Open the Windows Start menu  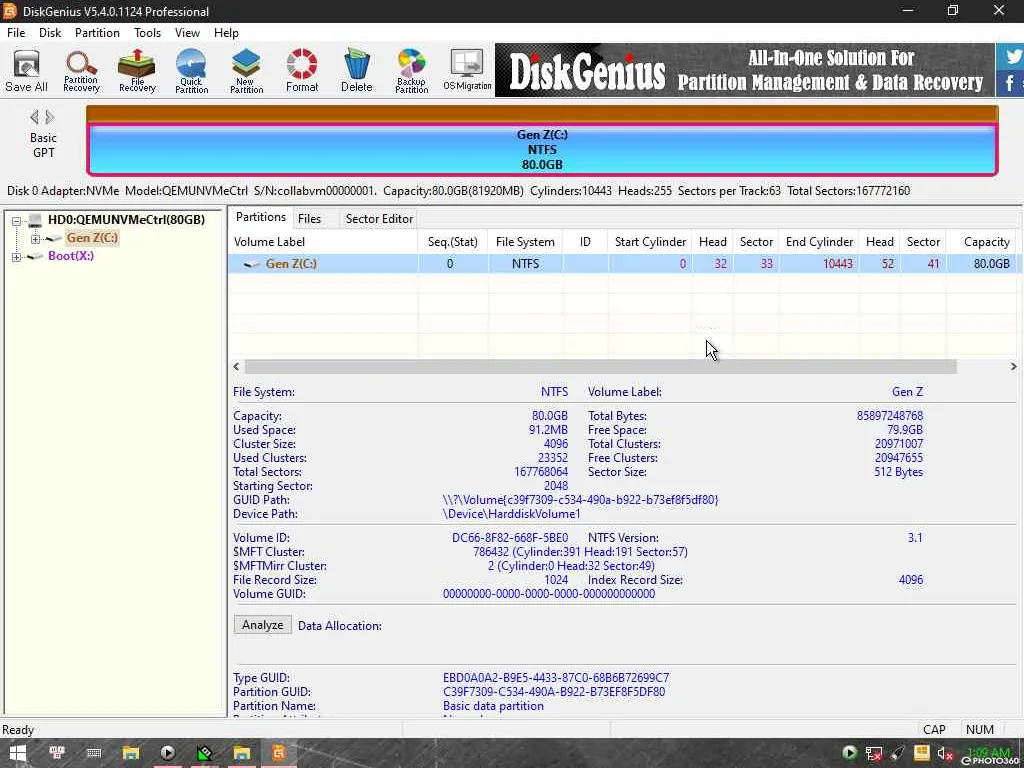coord(18,753)
